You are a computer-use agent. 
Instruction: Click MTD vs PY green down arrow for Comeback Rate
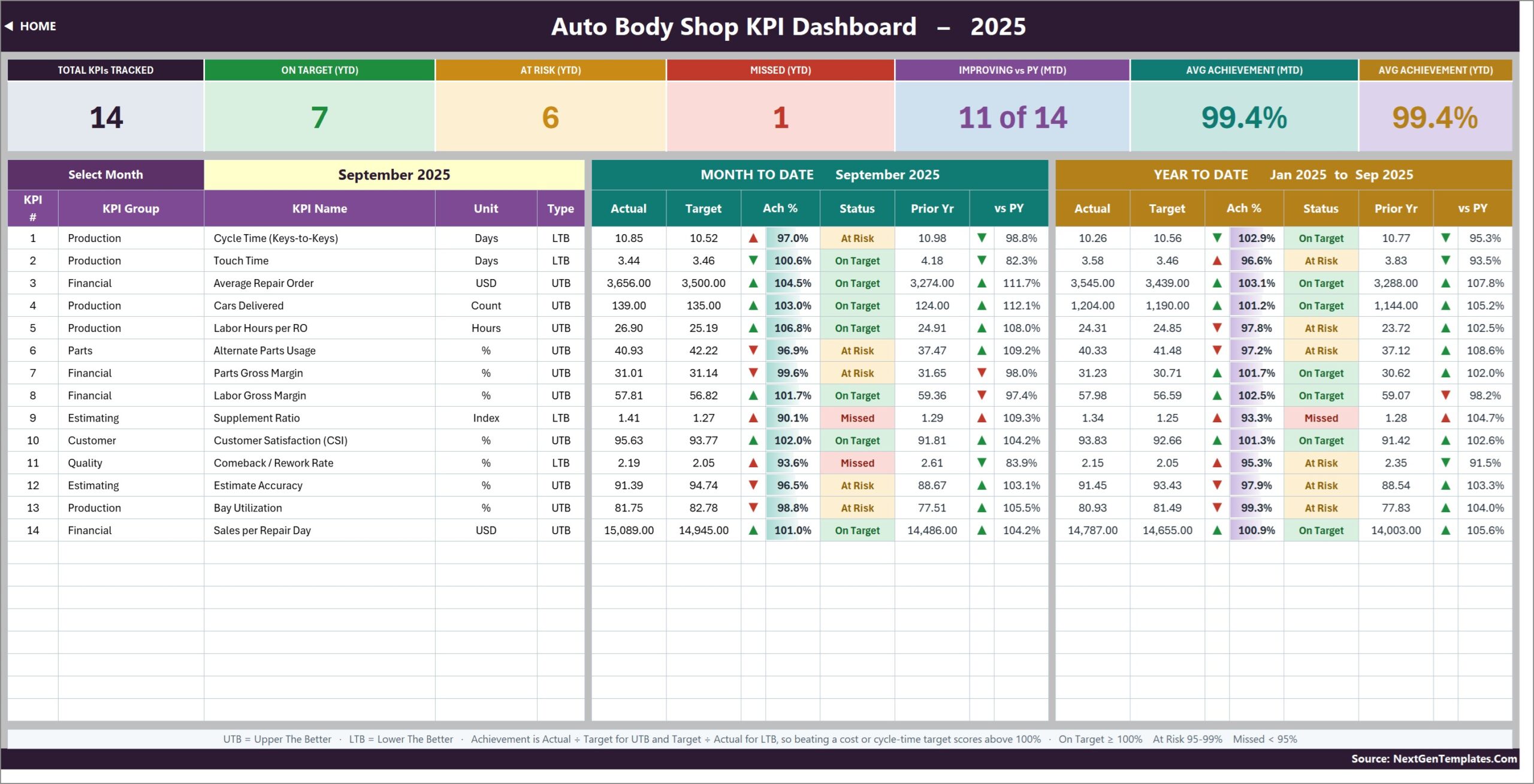pyautogui.click(x=982, y=463)
